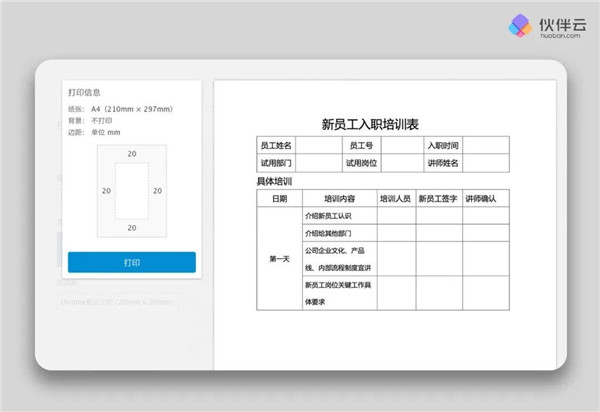Image resolution: width=600 pixels, height=412 pixels.
Task: Click the blue 打印 print button
Action: point(132,262)
